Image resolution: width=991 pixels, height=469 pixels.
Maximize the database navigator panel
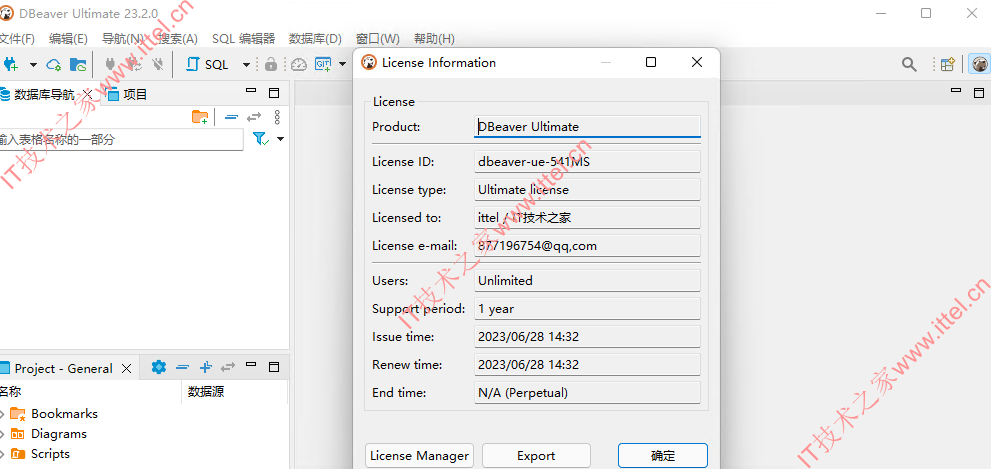pyautogui.click(x=274, y=93)
